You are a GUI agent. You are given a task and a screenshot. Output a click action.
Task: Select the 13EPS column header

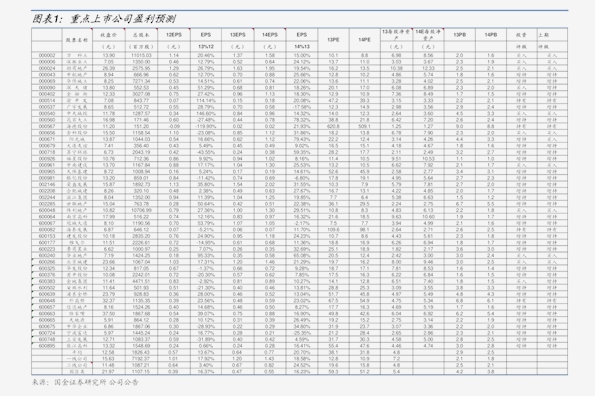click(238, 35)
